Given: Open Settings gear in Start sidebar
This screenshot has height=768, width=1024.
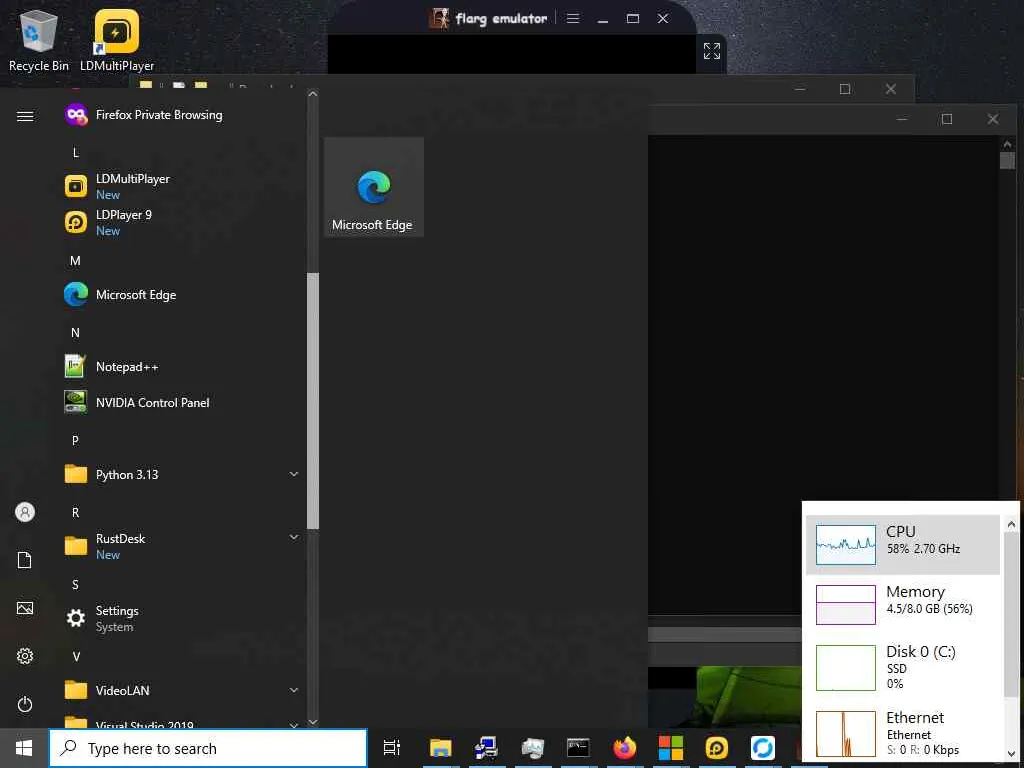Looking at the screenshot, I should tap(25, 656).
